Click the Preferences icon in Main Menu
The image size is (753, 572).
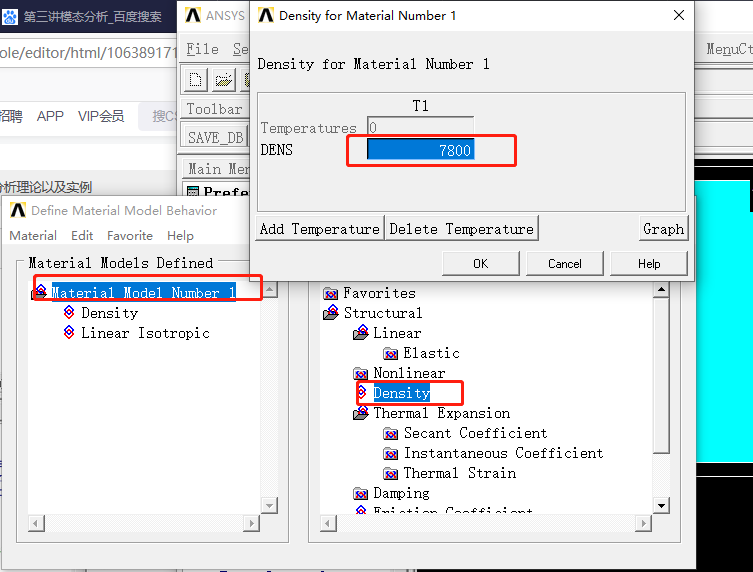(193, 192)
